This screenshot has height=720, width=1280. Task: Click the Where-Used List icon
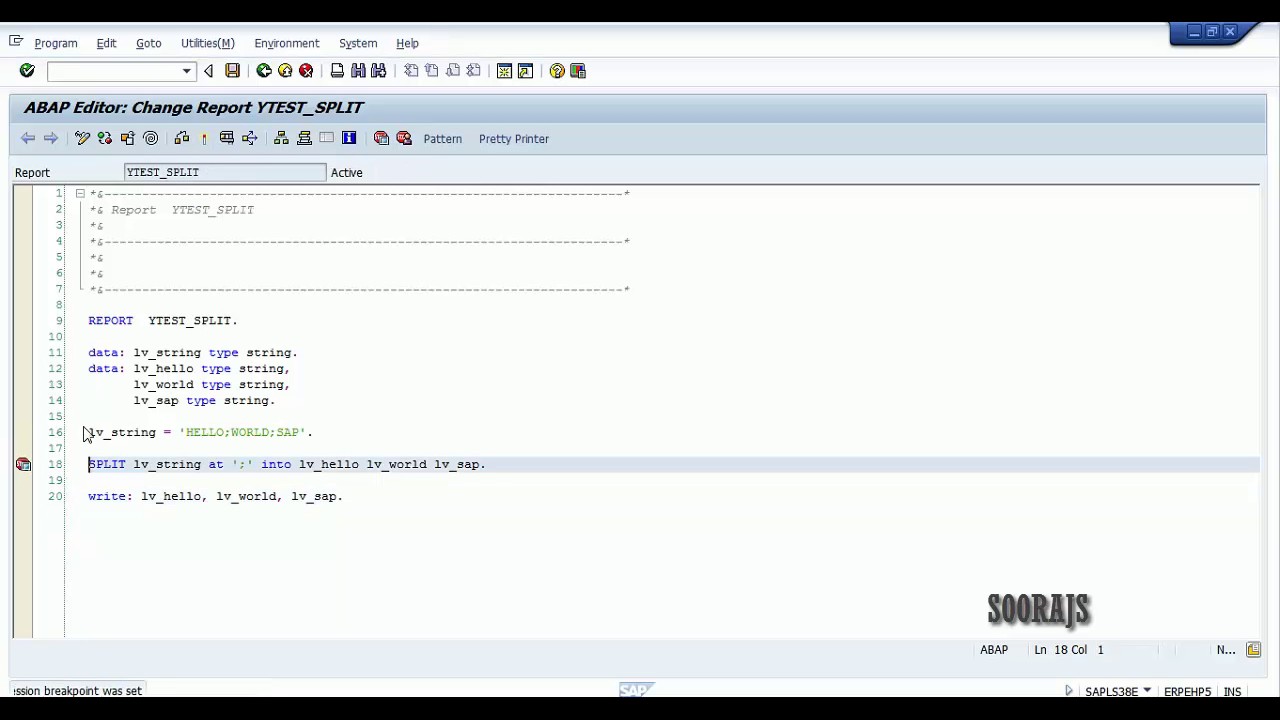249,138
